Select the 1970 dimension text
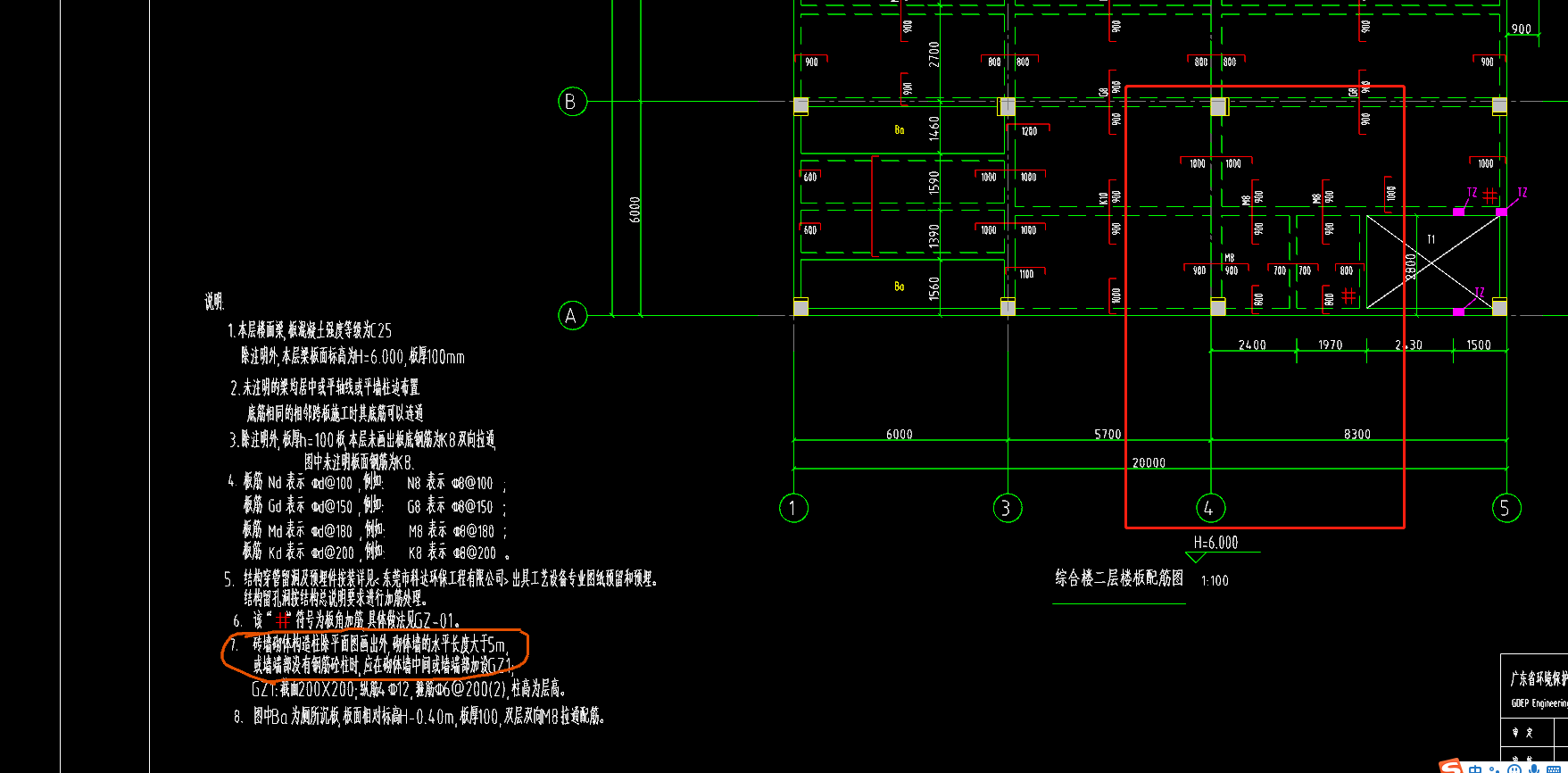This screenshot has height=773, width=1568. 1331,345
